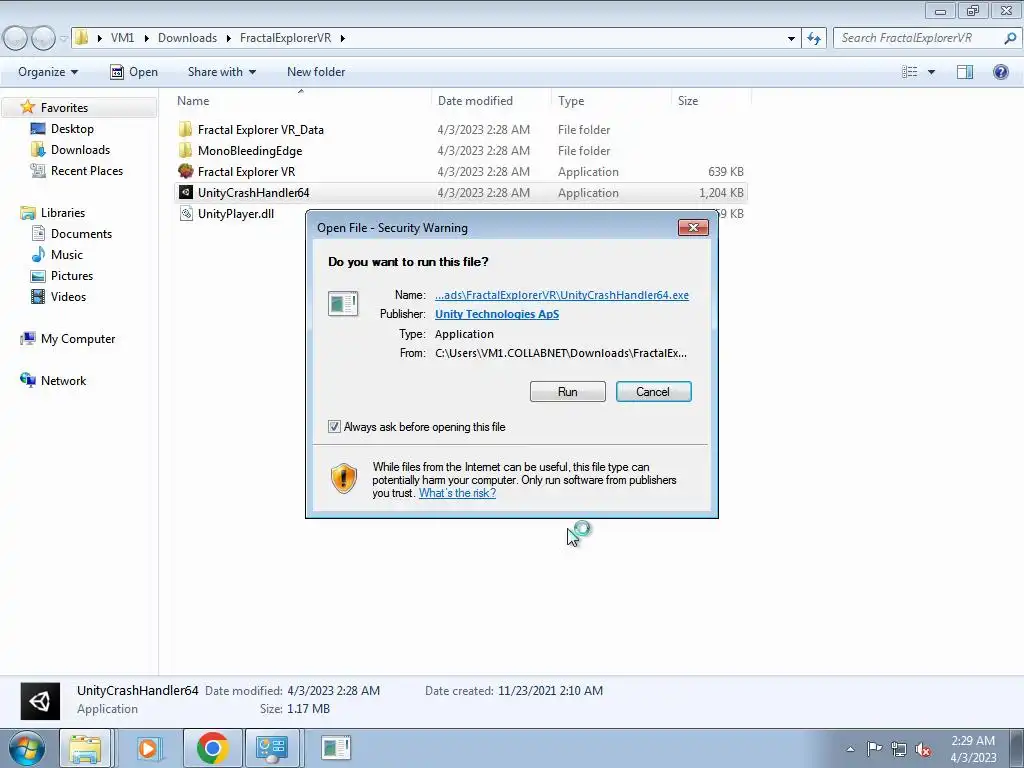Open the address bar history dropdown
Image resolution: width=1024 pixels, height=768 pixels.
pyautogui.click(x=791, y=39)
